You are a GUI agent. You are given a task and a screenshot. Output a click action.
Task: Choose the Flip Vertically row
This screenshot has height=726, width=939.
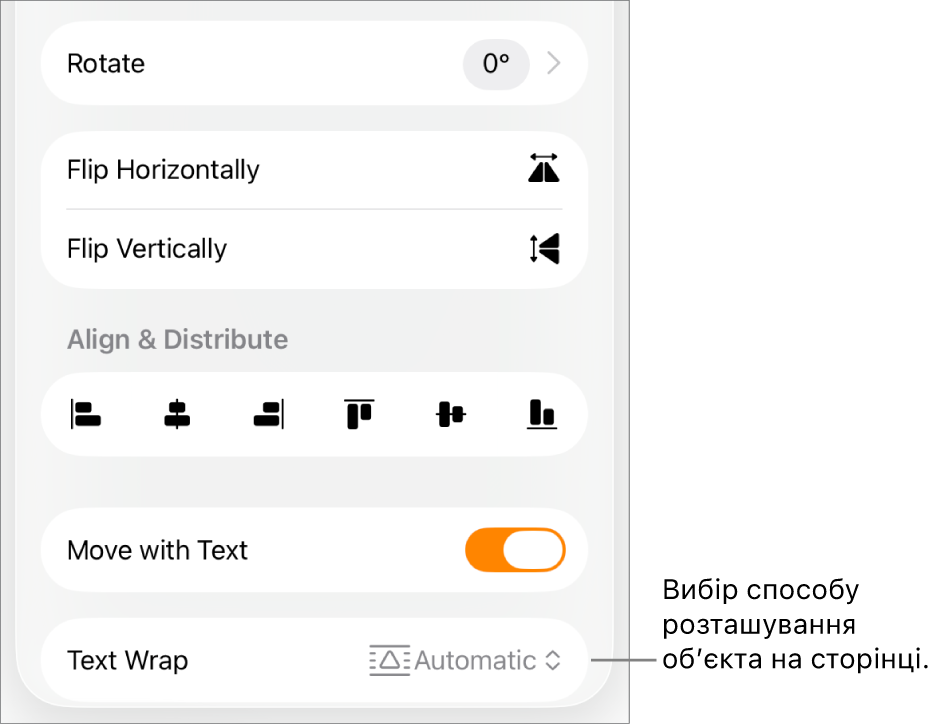(x=314, y=249)
